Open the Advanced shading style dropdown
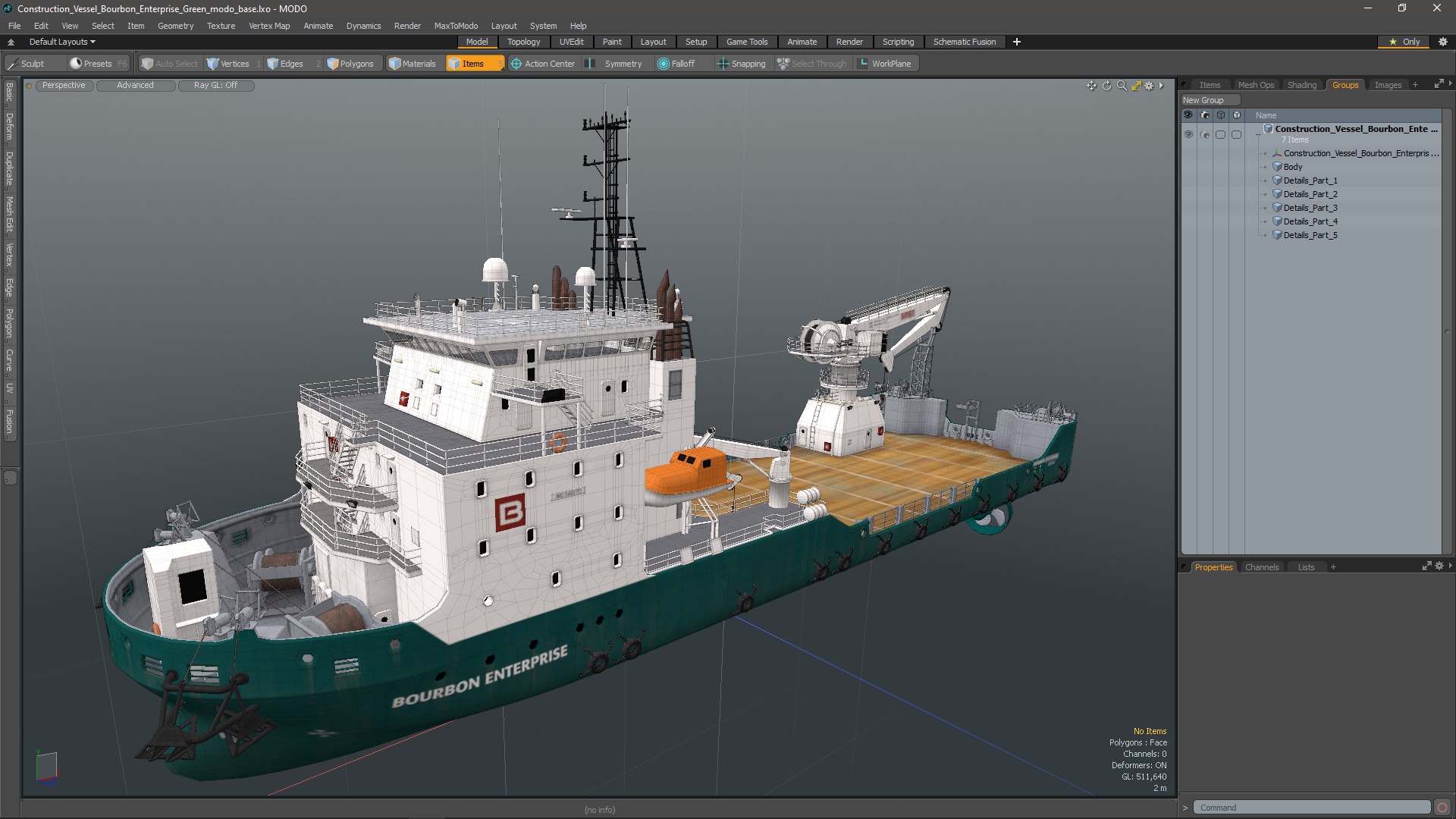Screen dimensions: 1456x819 (x=135, y=86)
